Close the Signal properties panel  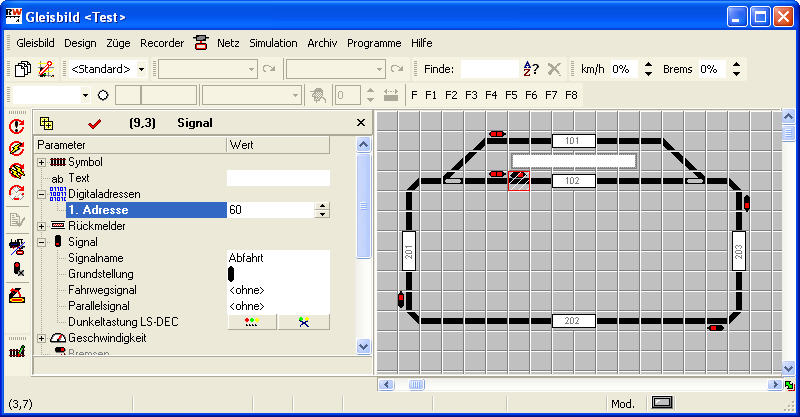[x=361, y=122]
